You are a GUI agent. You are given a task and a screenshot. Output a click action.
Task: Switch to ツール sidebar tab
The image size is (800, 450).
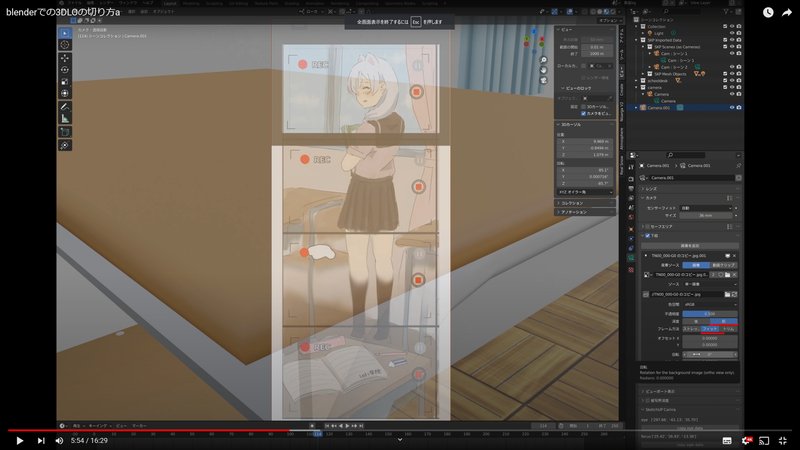(x=622, y=54)
